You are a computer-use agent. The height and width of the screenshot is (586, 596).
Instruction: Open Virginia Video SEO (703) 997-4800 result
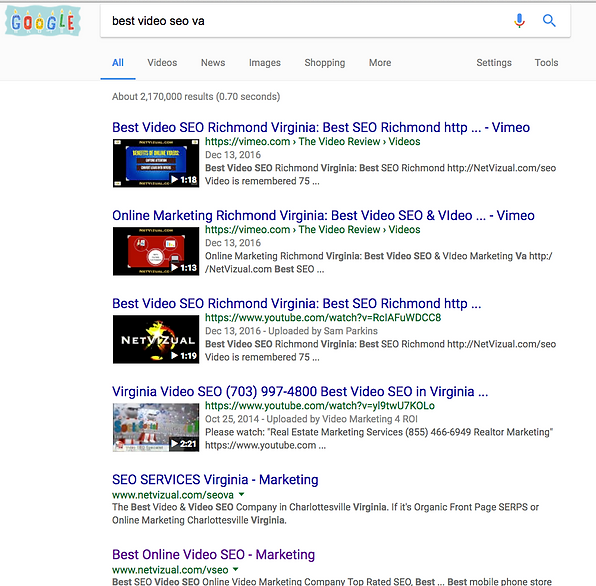tap(300, 392)
